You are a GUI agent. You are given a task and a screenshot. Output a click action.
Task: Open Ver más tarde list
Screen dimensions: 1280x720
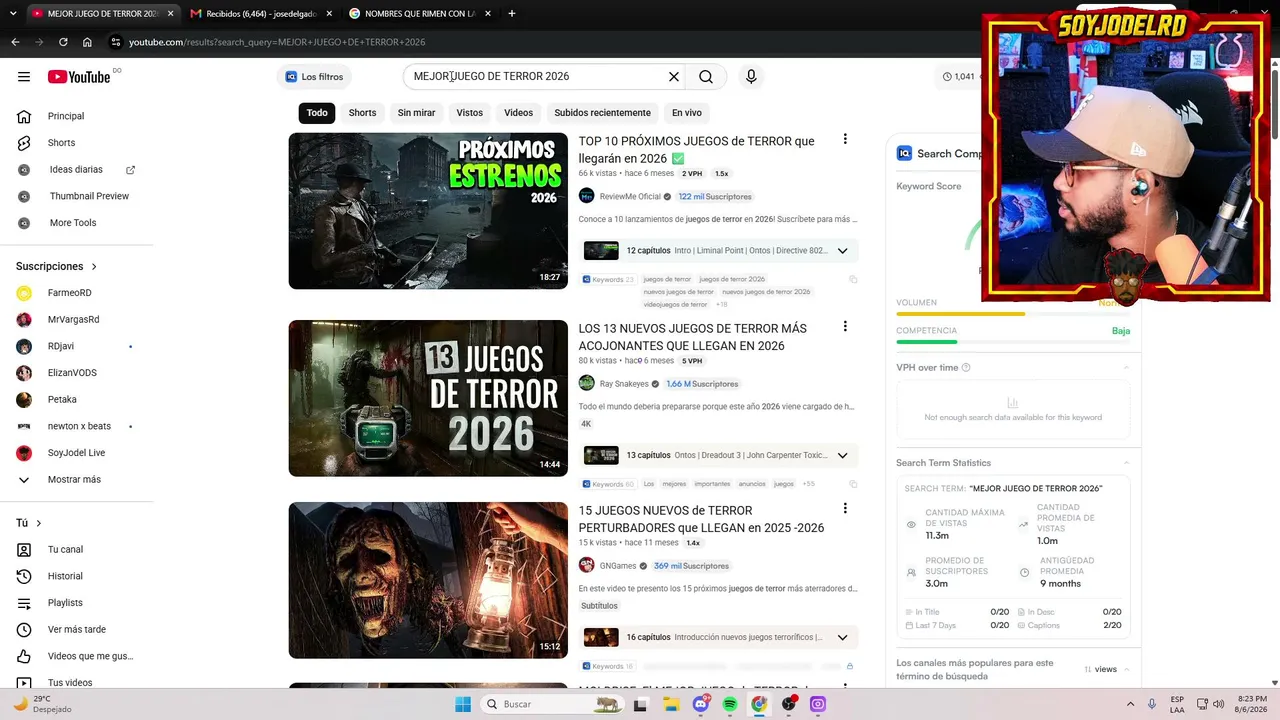[77, 630]
